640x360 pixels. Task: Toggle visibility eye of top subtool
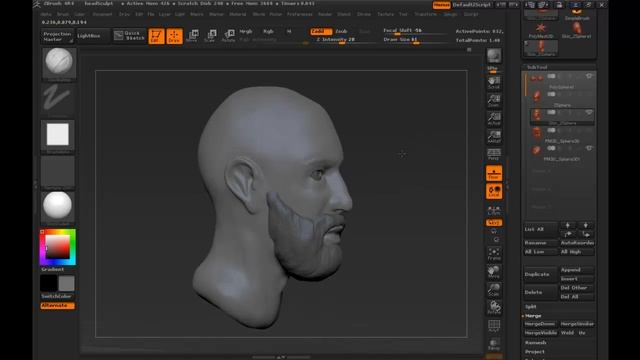(589, 76)
